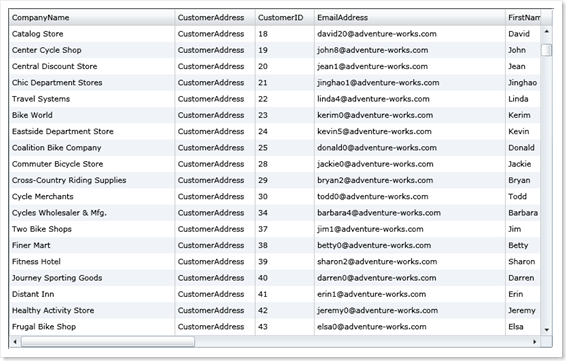Image resolution: width=566 pixels, height=361 pixels.
Task: Select the Bike World cell
Action: click(92, 115)
